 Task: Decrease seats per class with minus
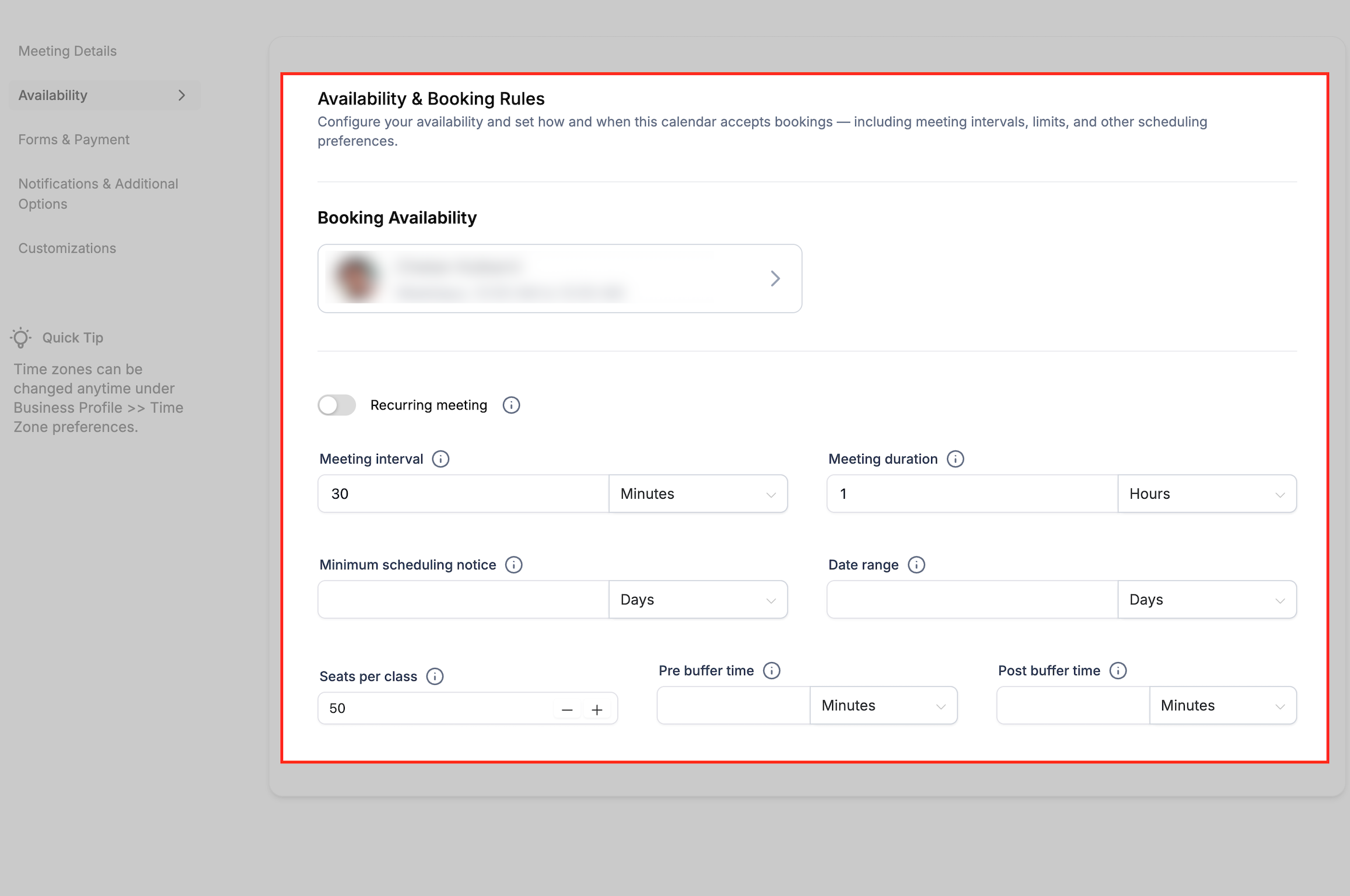(566, 709)
